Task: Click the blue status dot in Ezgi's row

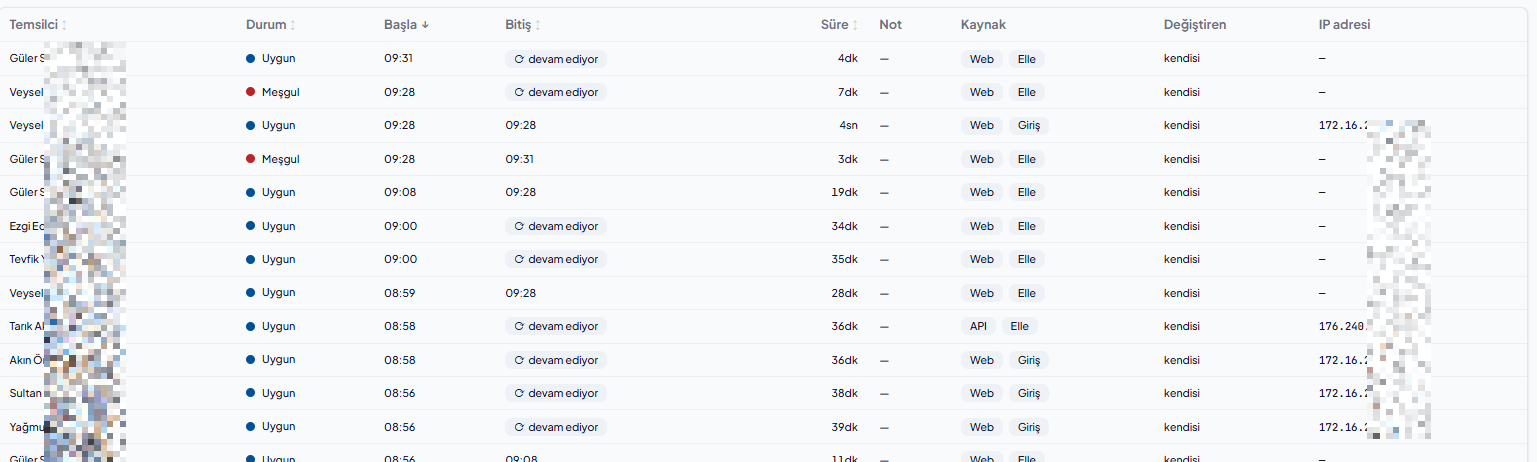Action: click(251, 226)
